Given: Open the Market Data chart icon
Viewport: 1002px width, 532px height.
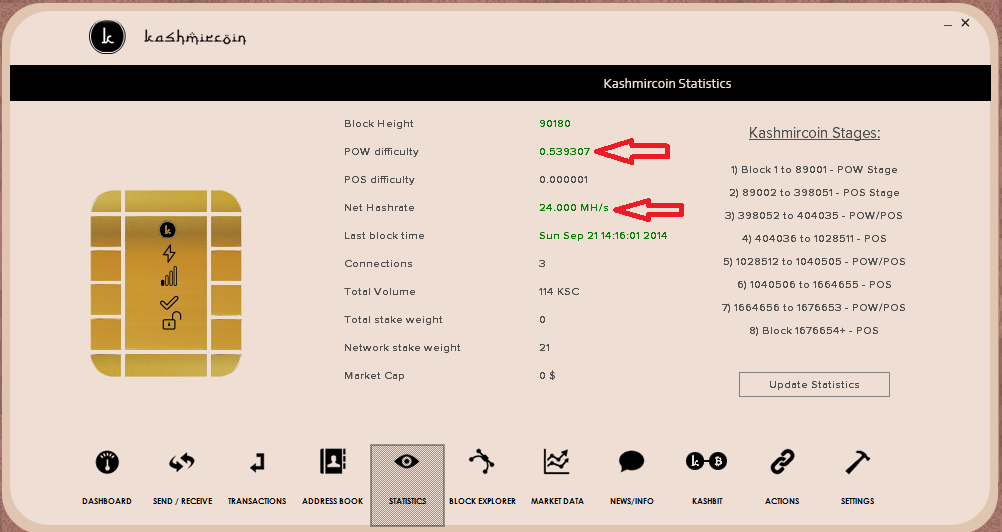Looking at the screenshot, I should (557, 461).
